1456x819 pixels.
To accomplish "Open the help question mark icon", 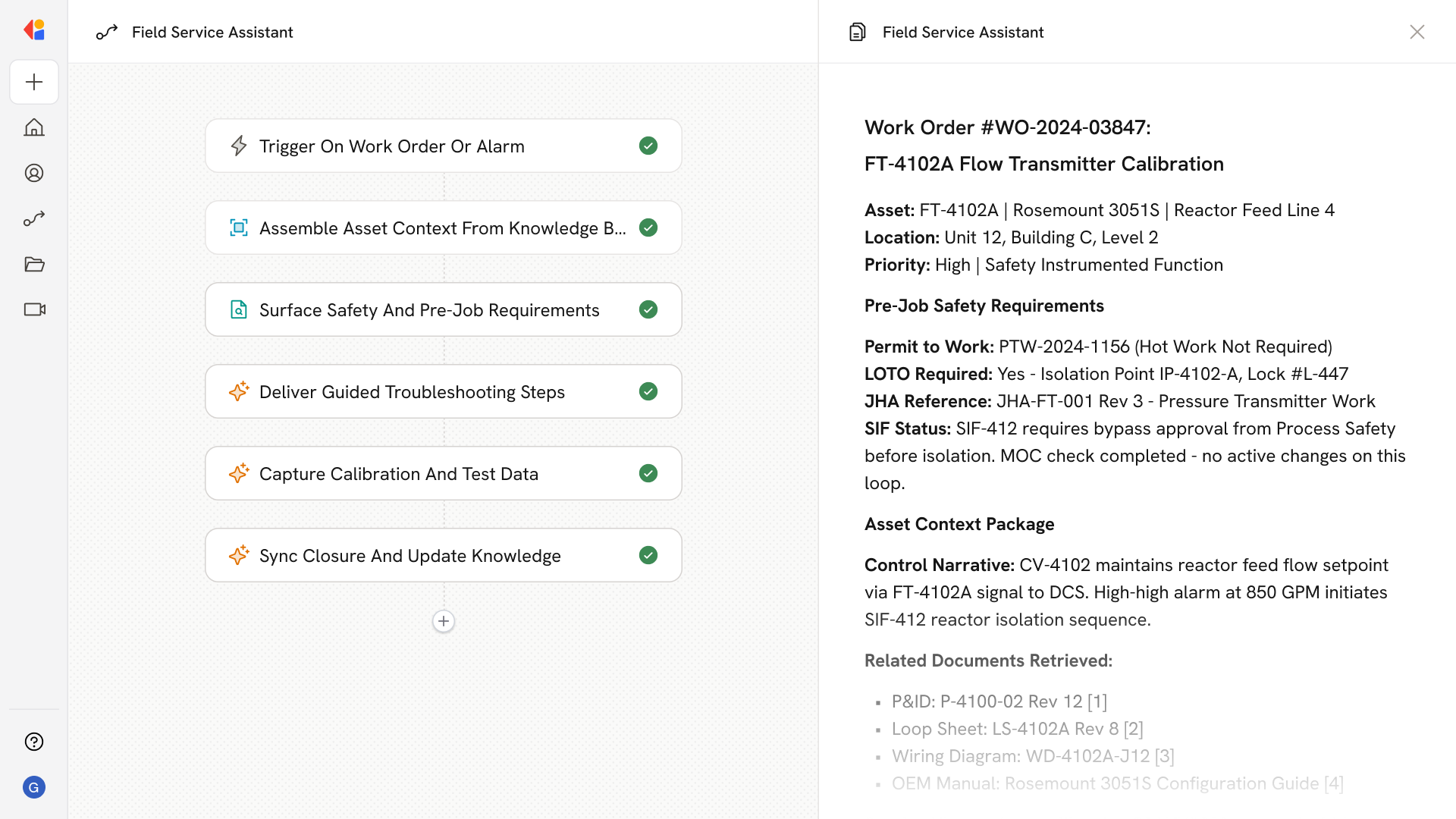I will click(x=34, y=742).
